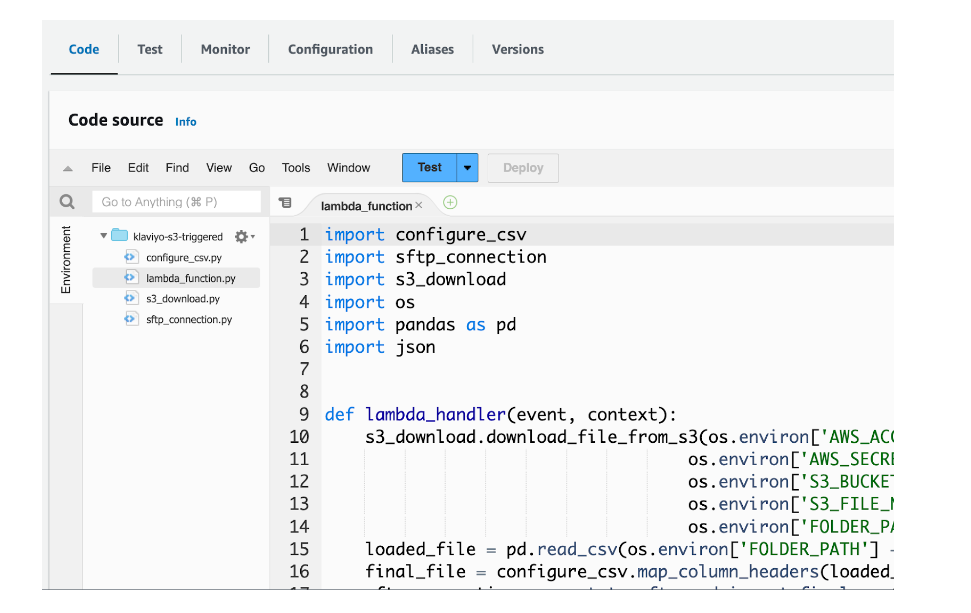Close the lambda_function tab

(x=419, y=205)
